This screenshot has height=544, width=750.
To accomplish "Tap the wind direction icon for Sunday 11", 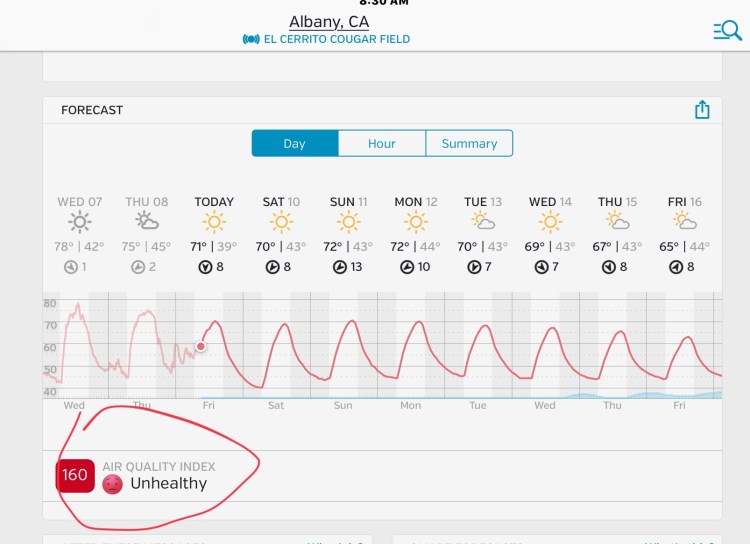I will point(340,267).
